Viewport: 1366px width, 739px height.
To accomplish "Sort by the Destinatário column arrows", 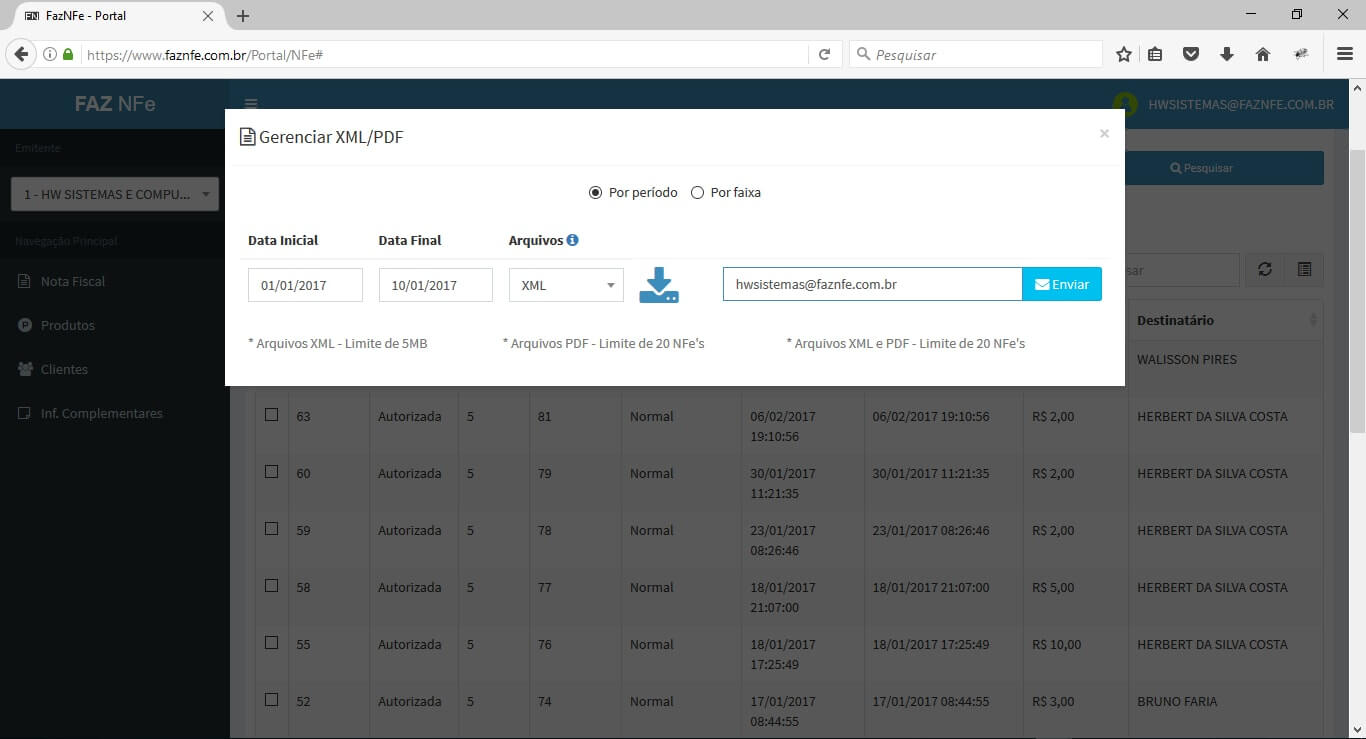I will 1313,320.
